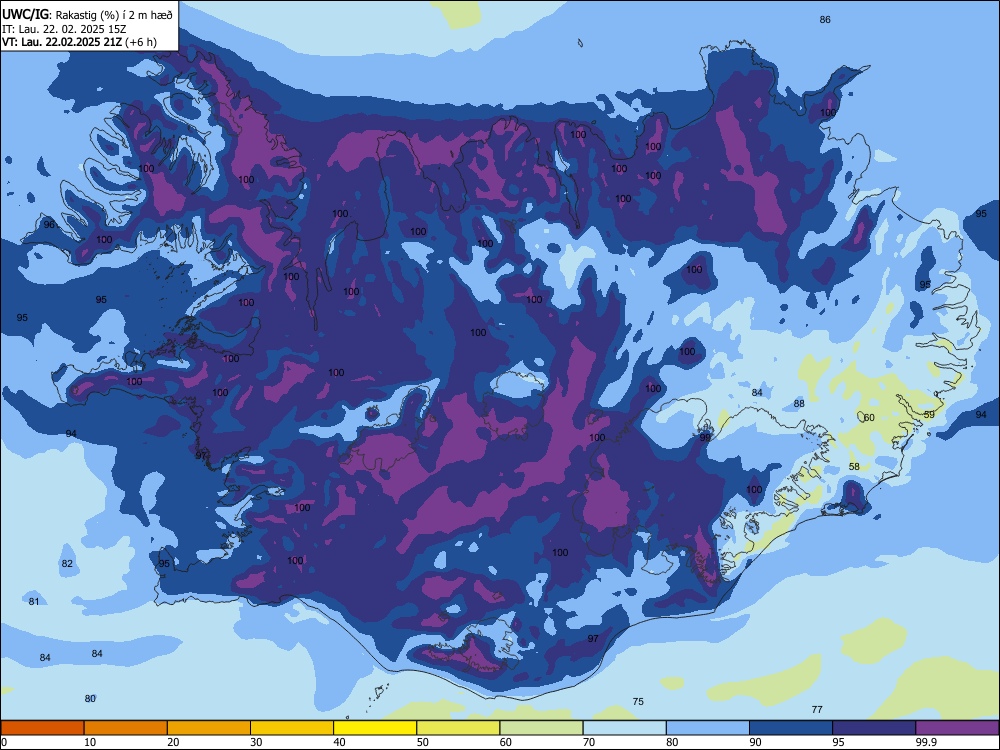Viewport: 1000px width, 750px height.
Task: Click the yellow-green 60–70 legend swatch
Action: click(x=541, y=728)
